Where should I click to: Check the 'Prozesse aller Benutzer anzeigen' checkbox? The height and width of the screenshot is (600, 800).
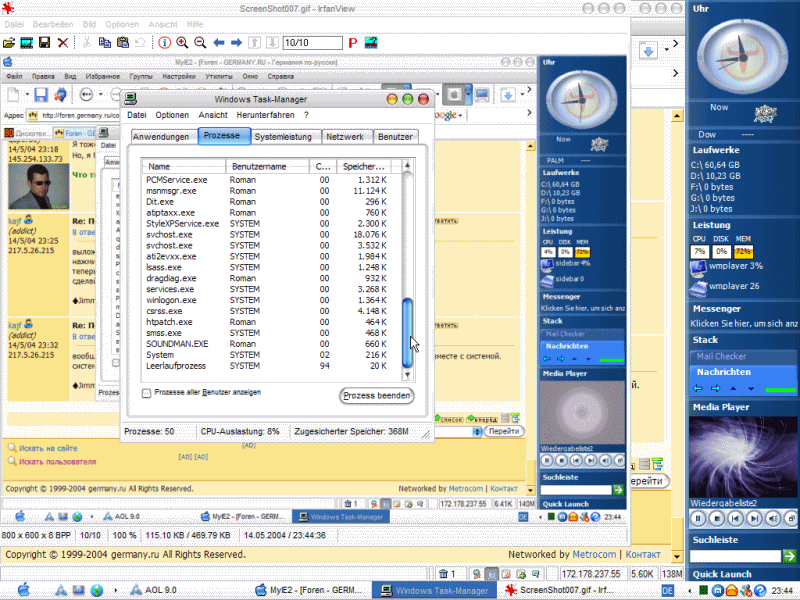146,393
